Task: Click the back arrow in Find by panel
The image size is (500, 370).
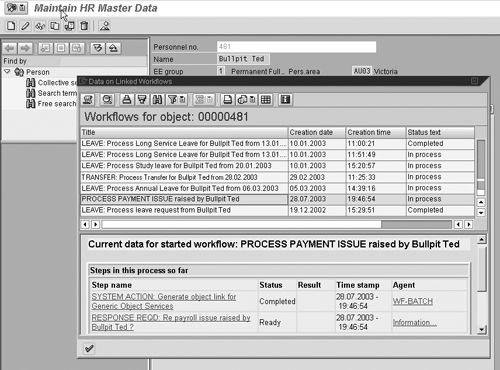Action: click(x=10, y=48)
